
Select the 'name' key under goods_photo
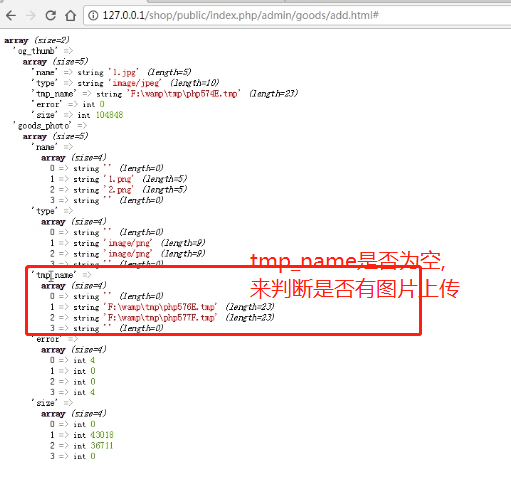coord(45,147)
